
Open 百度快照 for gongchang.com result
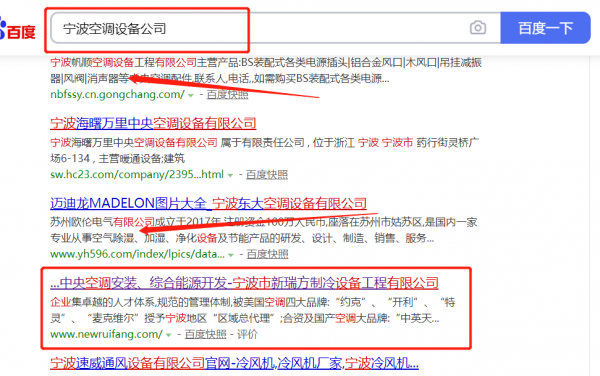pos(228,94)
